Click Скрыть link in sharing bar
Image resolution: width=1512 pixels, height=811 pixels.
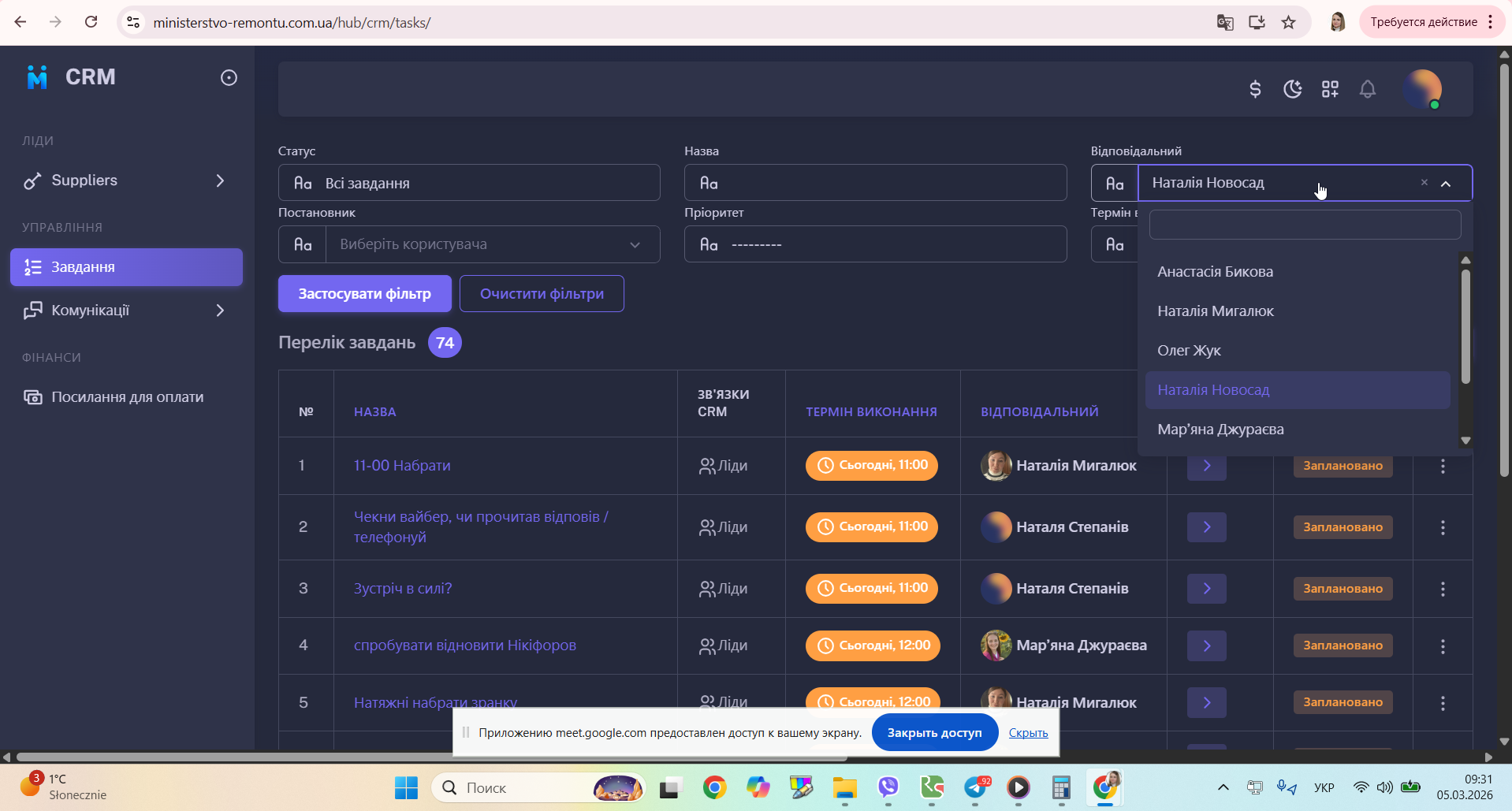click(x=1028, y=733)
